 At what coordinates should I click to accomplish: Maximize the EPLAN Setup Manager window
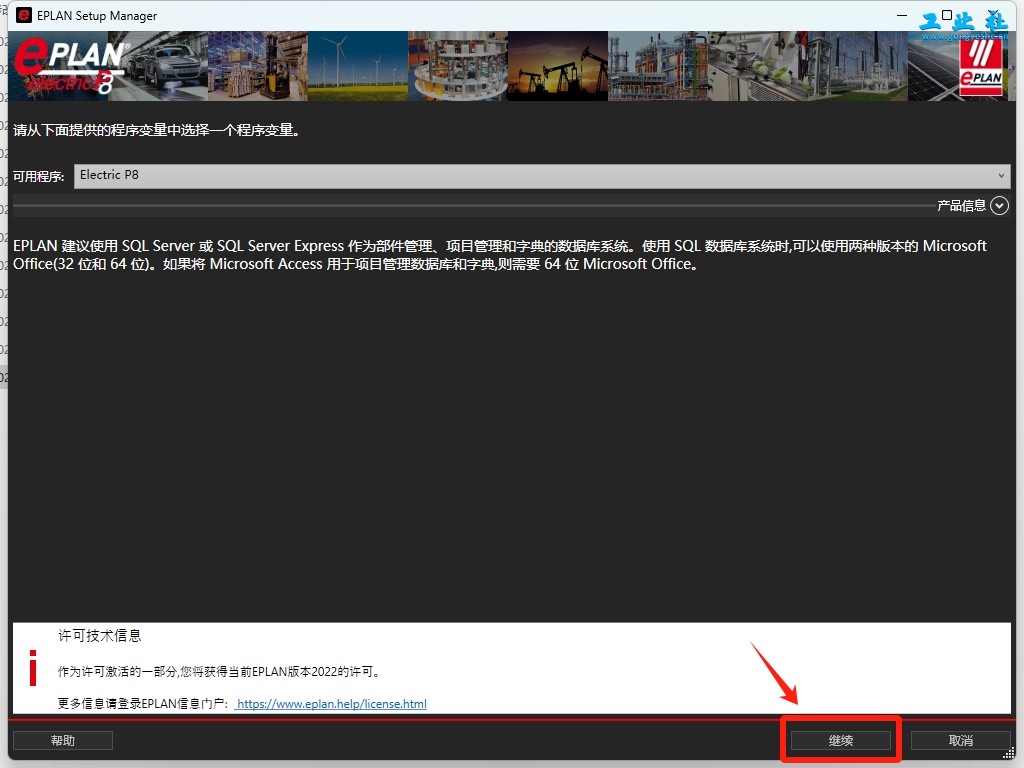(x=947, y=15)
